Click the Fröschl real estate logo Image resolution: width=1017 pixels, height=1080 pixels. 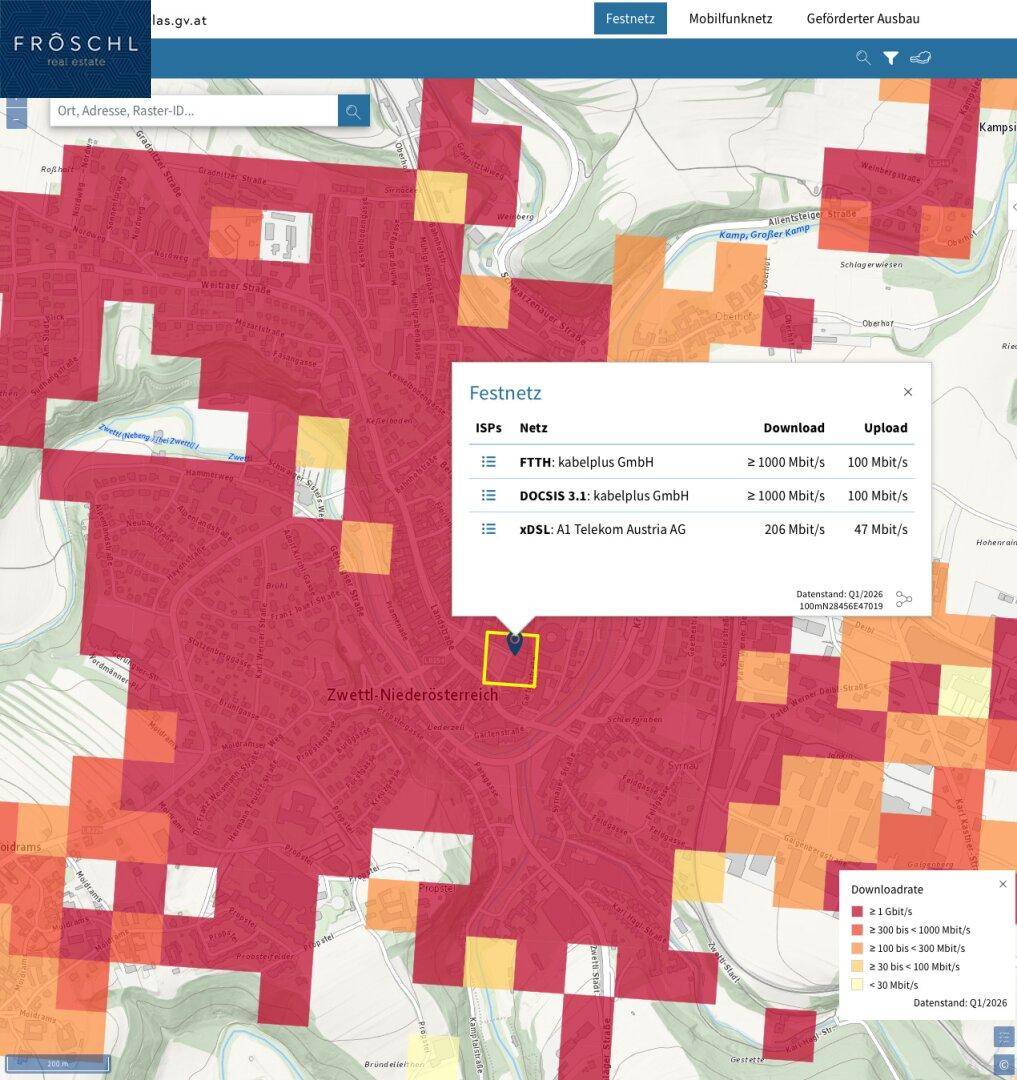tap(75, 49)
